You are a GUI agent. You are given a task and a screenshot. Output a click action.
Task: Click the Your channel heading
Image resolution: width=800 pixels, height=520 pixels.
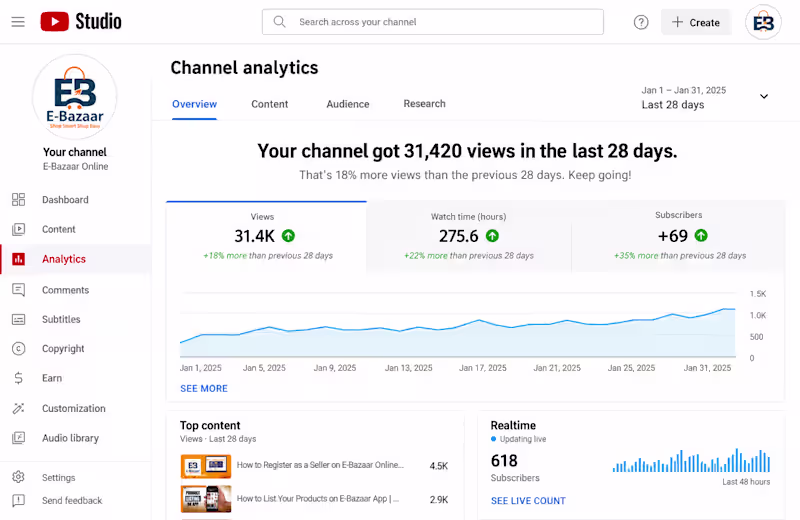click(75, 152)
